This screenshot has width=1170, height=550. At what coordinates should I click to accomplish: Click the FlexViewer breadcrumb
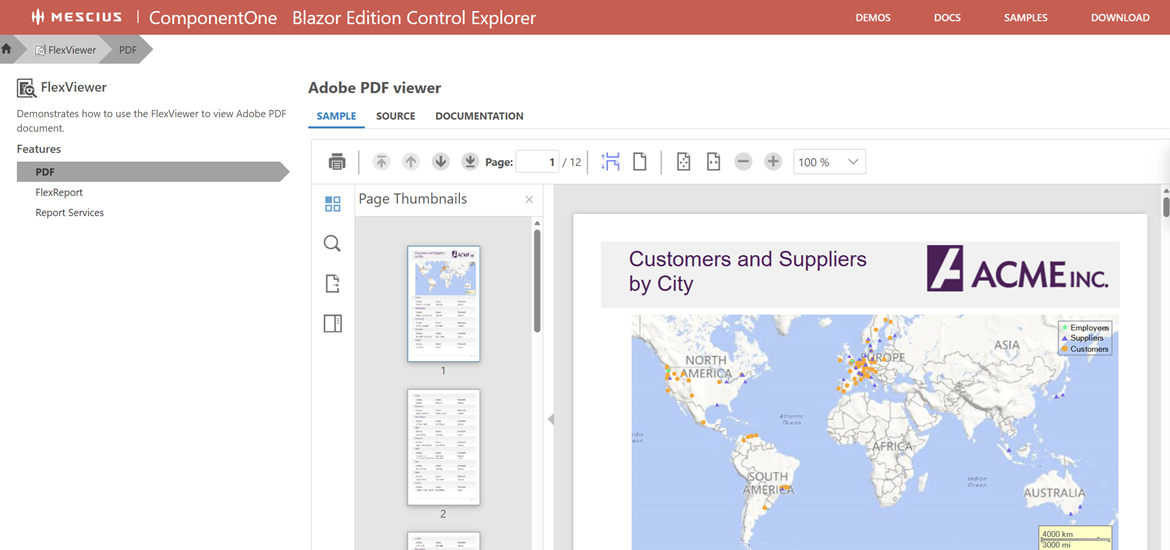point(66,50)
